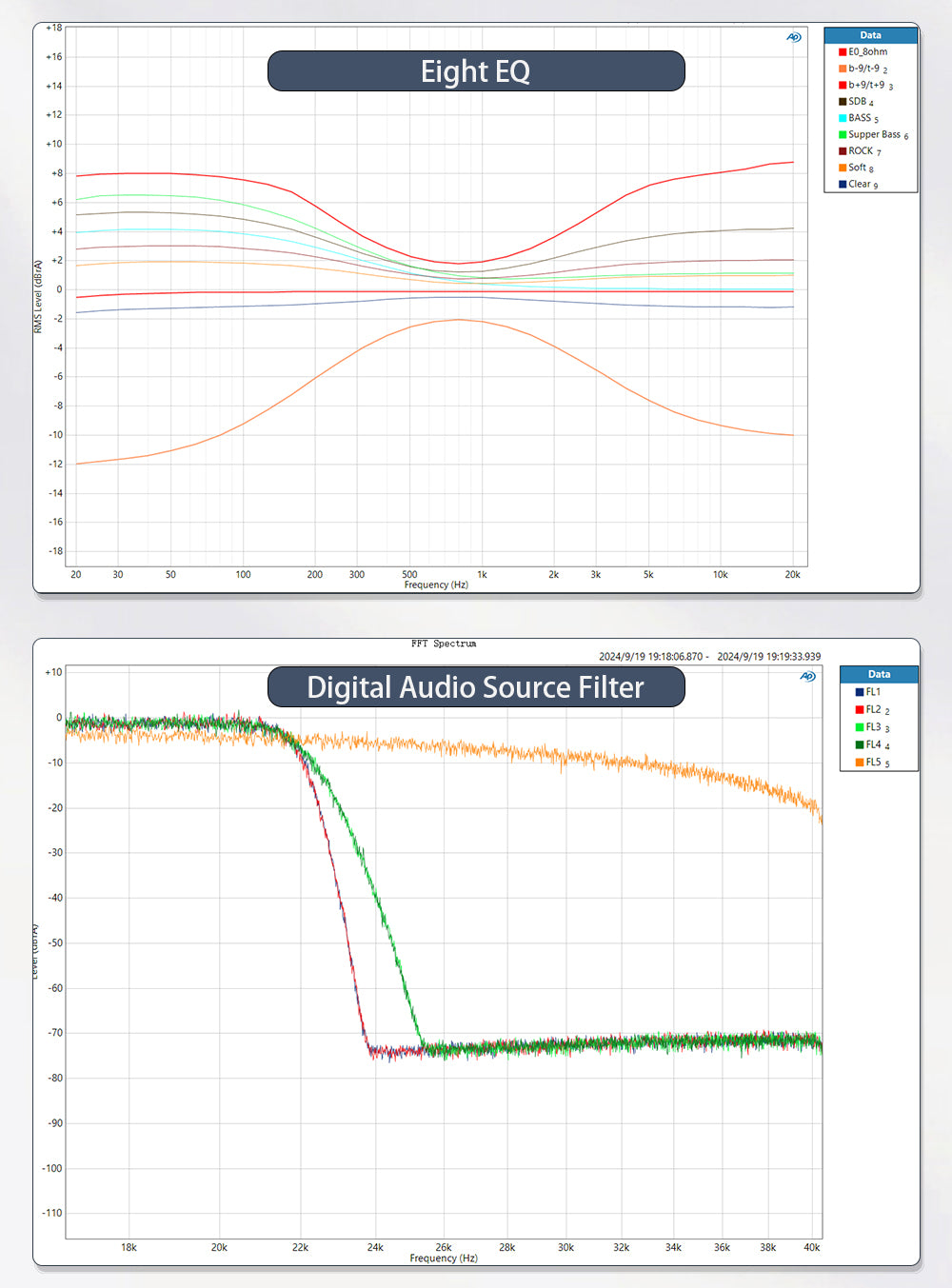952x1288 pixels.
Task: Select the orange FL5 legend entry
Action: point(873,763)
